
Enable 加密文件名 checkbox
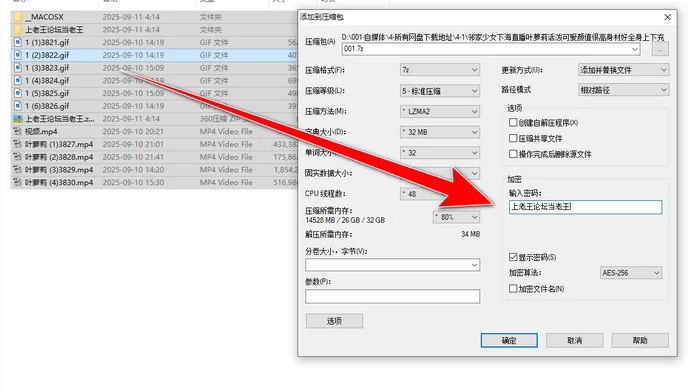513,289
